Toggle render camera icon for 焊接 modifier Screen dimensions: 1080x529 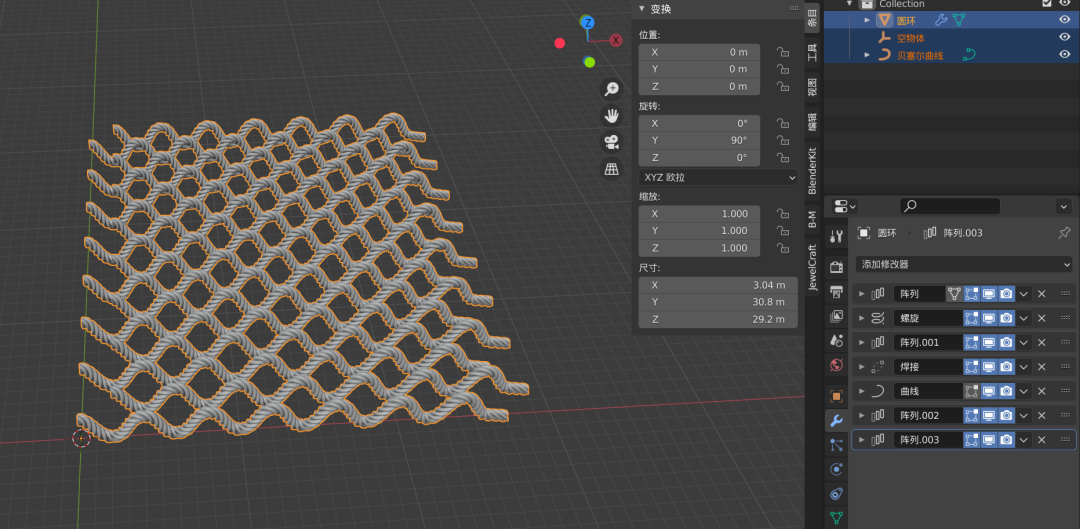(1006, 366)
